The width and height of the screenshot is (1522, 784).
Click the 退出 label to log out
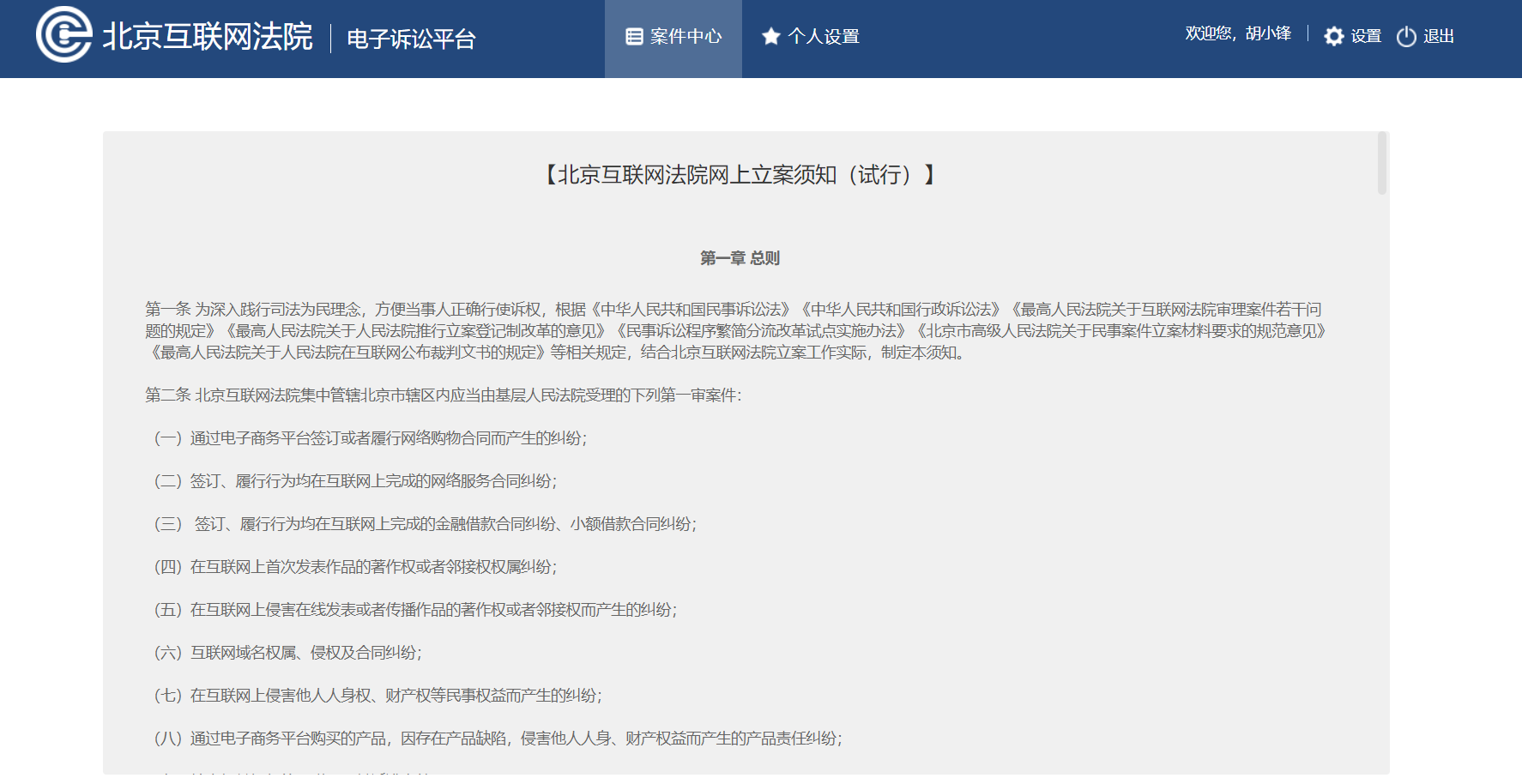(1439, 36)
